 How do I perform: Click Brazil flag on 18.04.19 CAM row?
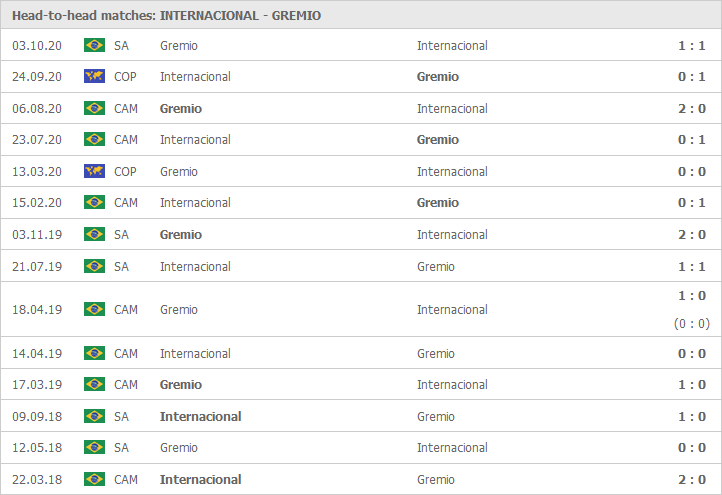tap(94, 309)
